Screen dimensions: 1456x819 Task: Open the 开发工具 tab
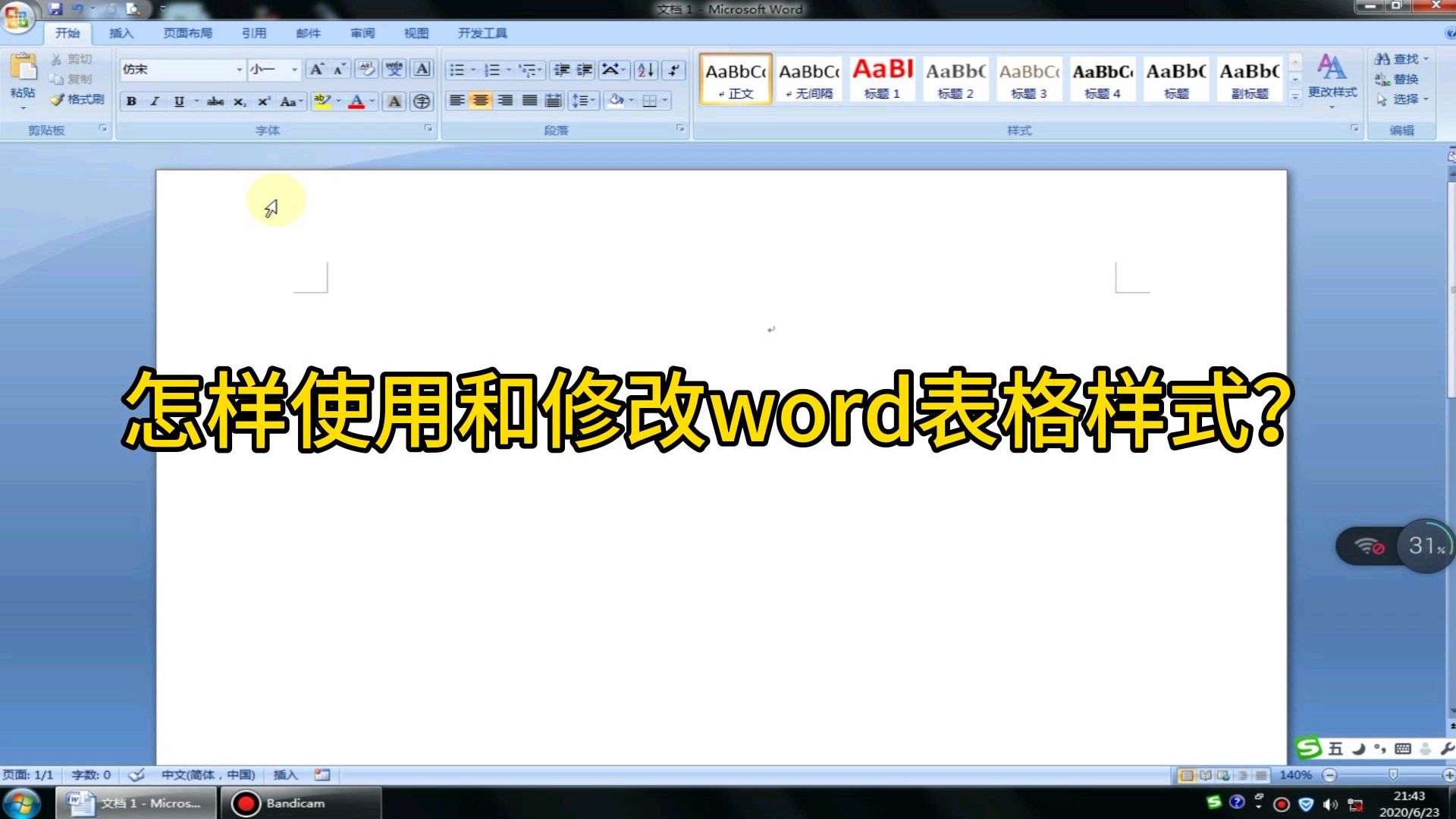pos(482,33)
